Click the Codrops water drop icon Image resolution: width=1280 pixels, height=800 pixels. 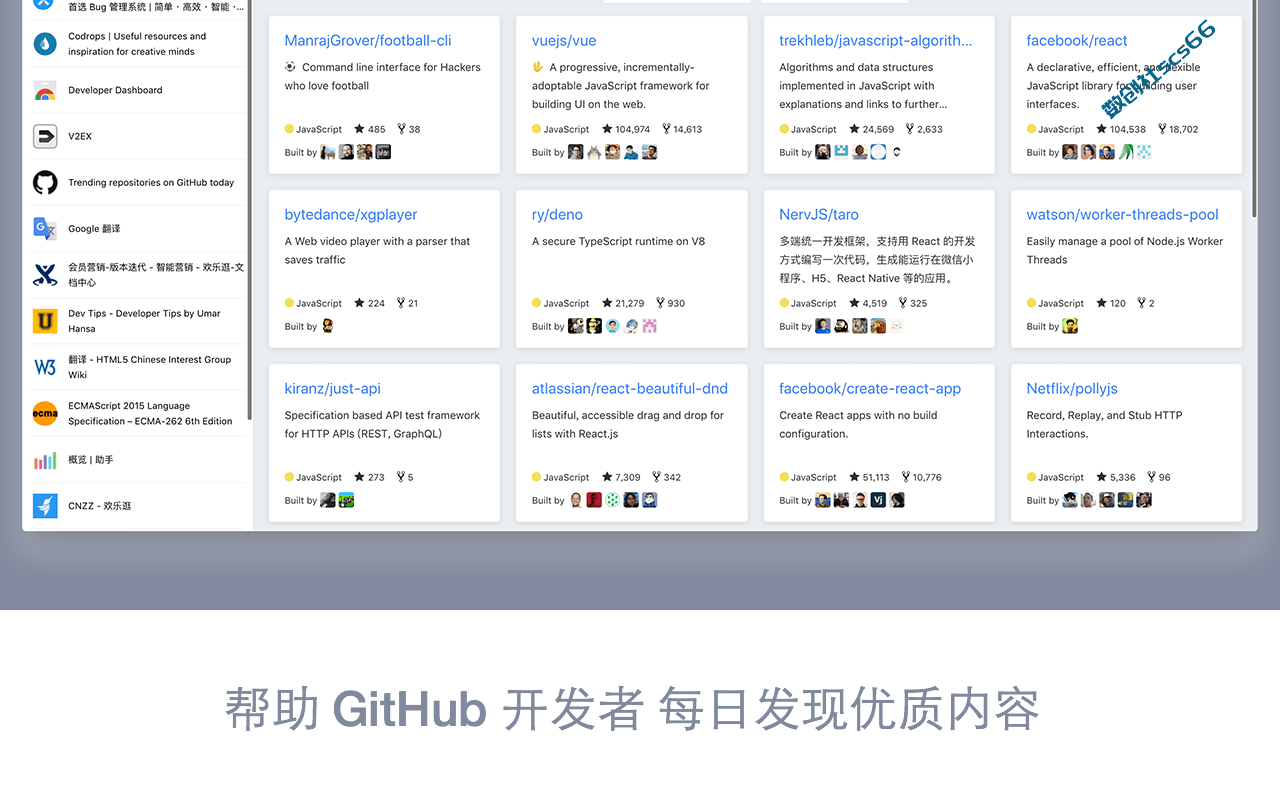coord(45,44)
